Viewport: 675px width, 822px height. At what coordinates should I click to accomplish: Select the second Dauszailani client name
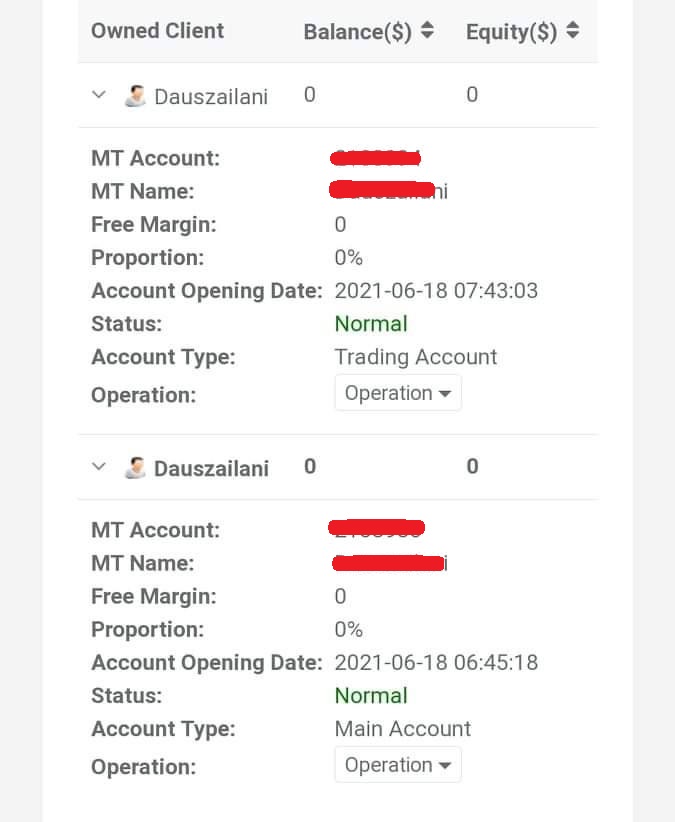pyautogui.click(x=211, y=469)
